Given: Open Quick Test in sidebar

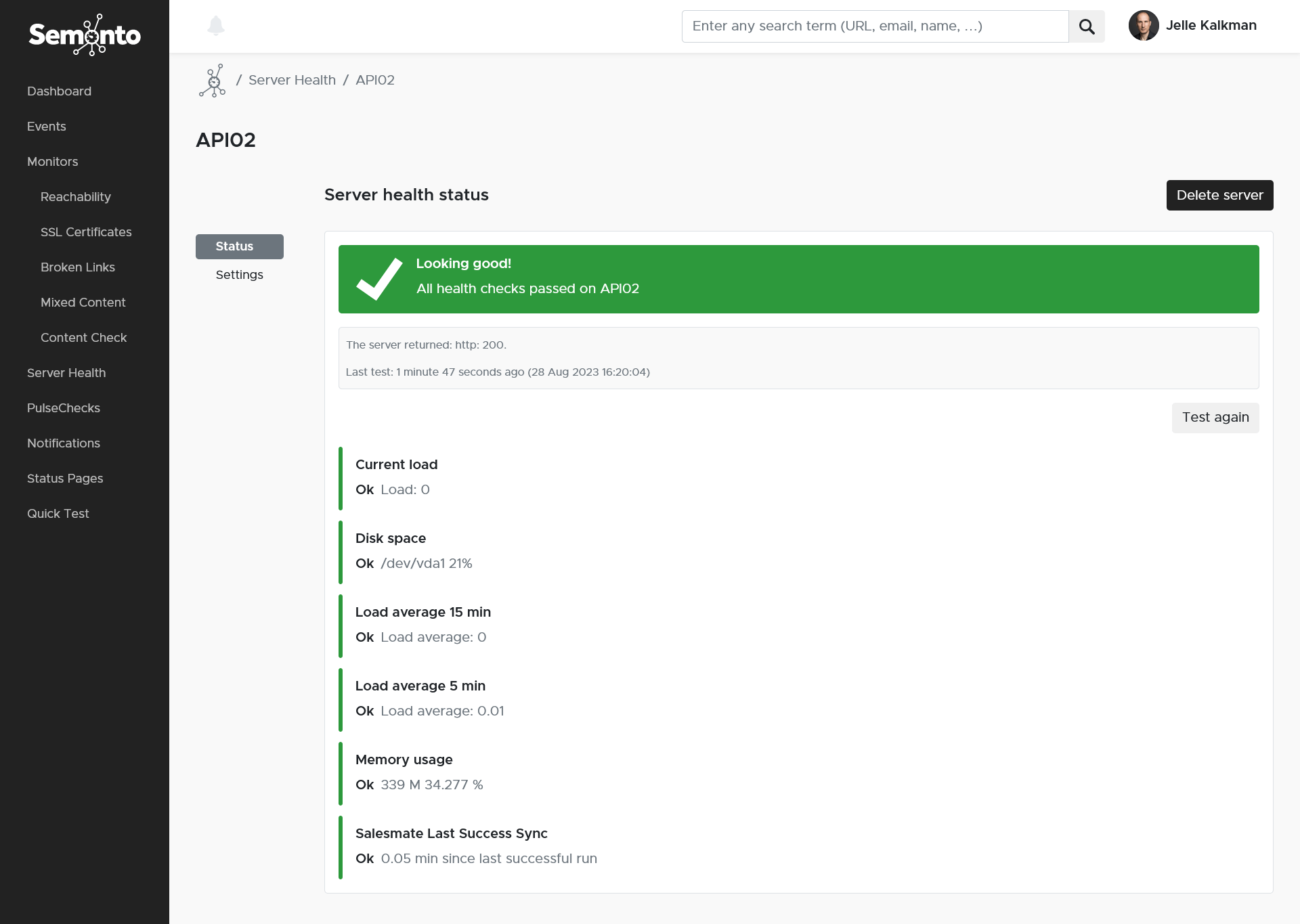Looking at the screenshot, I should 58,514.
